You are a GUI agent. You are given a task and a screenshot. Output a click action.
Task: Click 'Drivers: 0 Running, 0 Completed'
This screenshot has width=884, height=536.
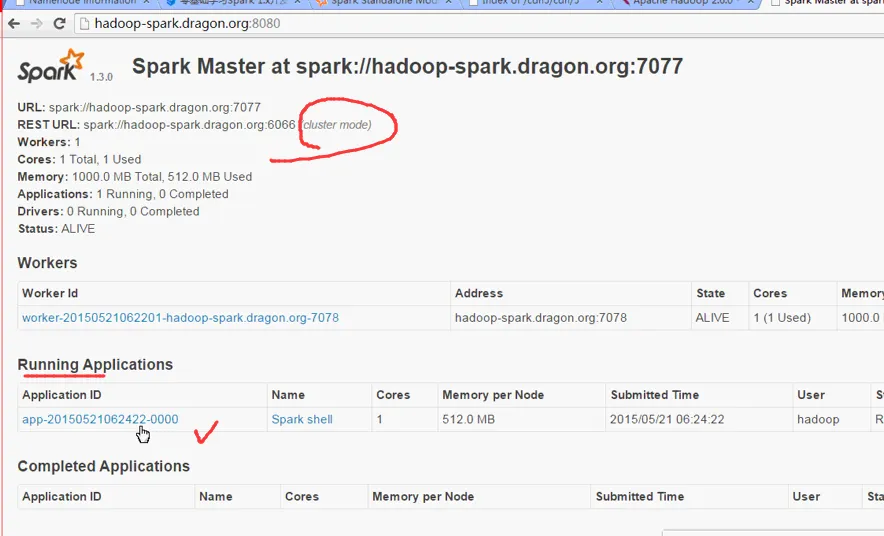pos(108,212)
